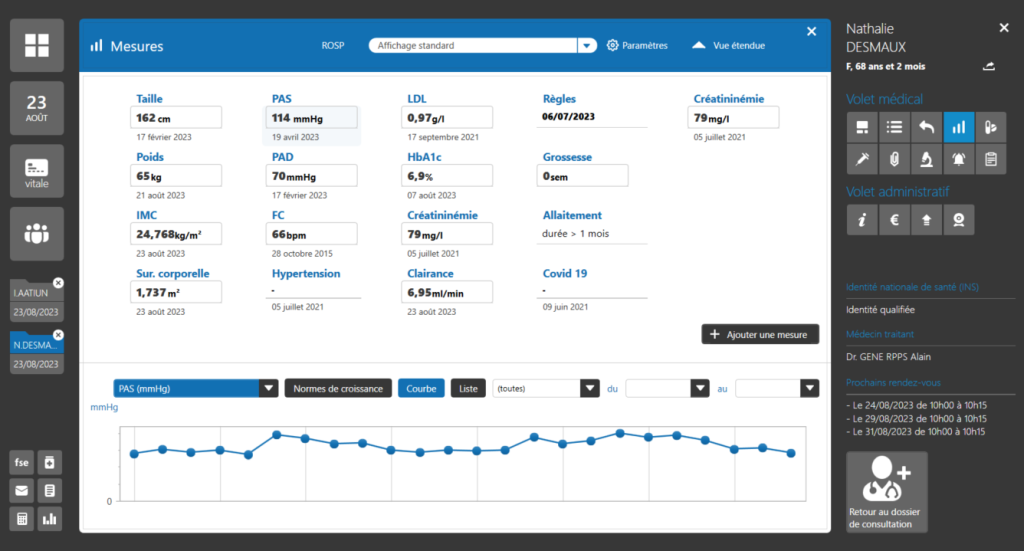
Task: Open the syringe vaccination icon in Volet médical
Action: (861, 159)
